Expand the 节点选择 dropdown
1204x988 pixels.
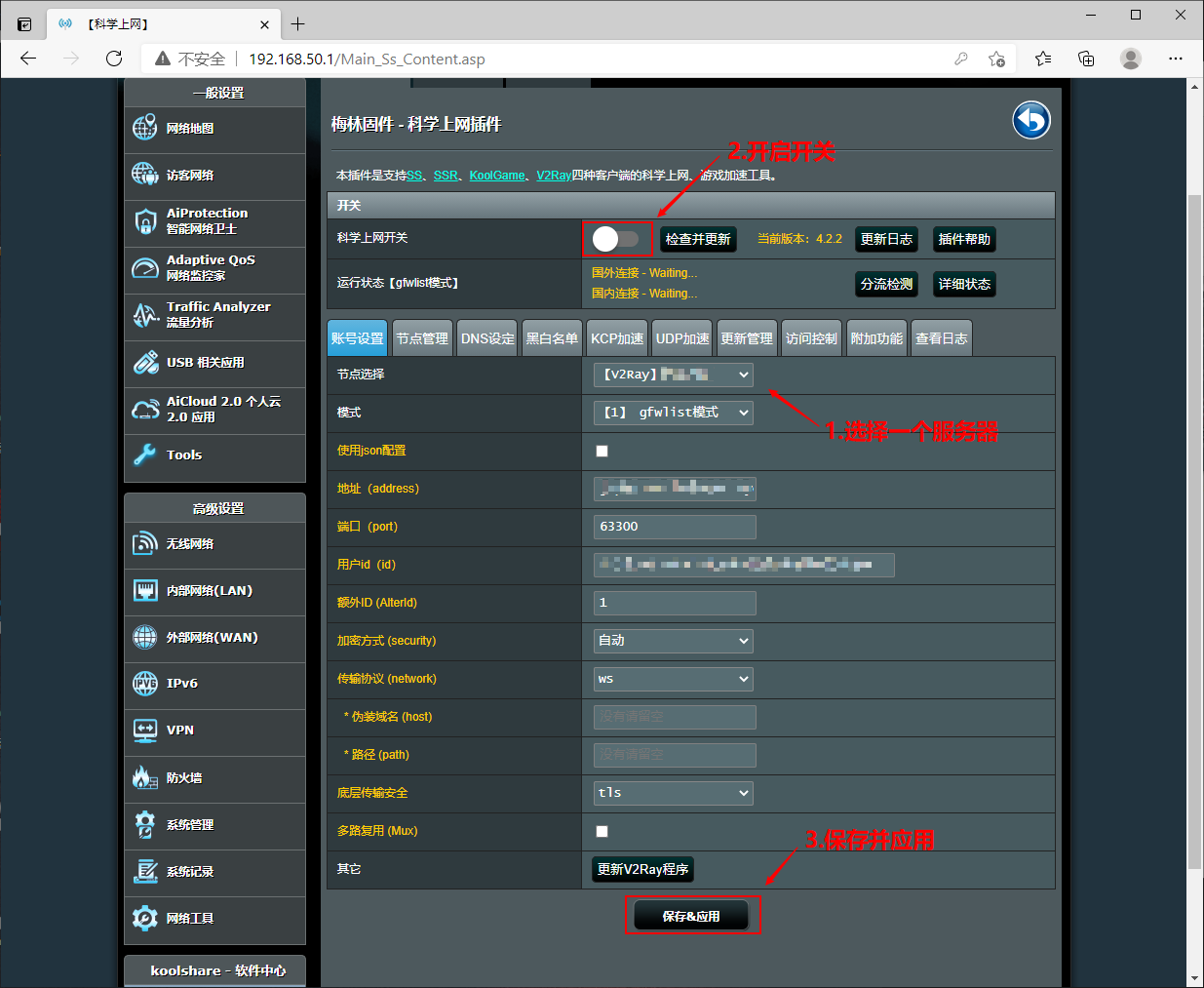(x=674, y=375)
